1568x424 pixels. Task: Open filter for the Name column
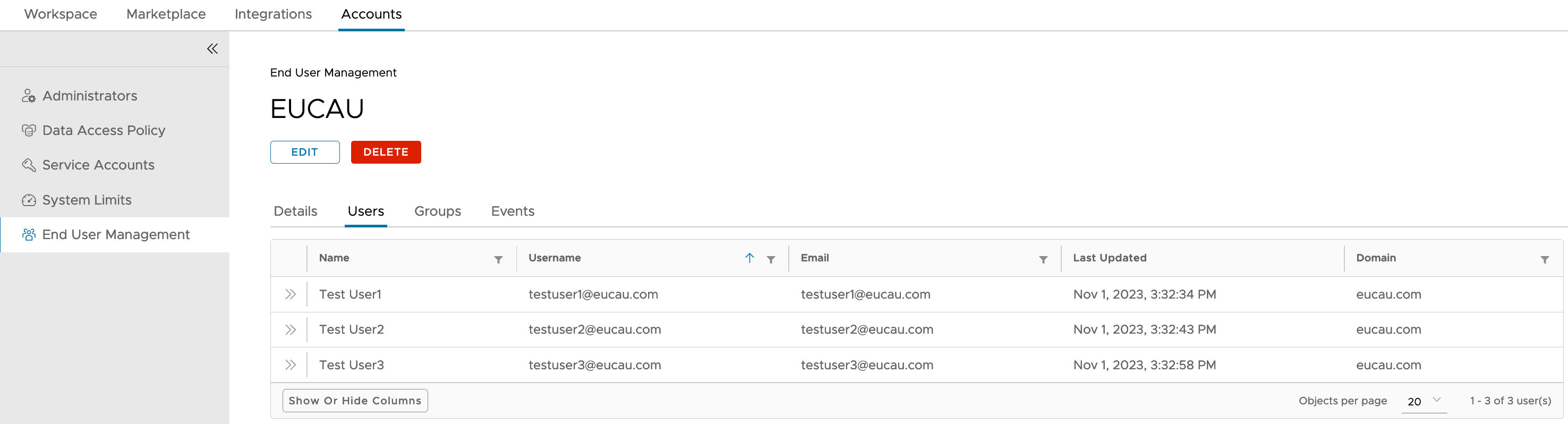498,259
